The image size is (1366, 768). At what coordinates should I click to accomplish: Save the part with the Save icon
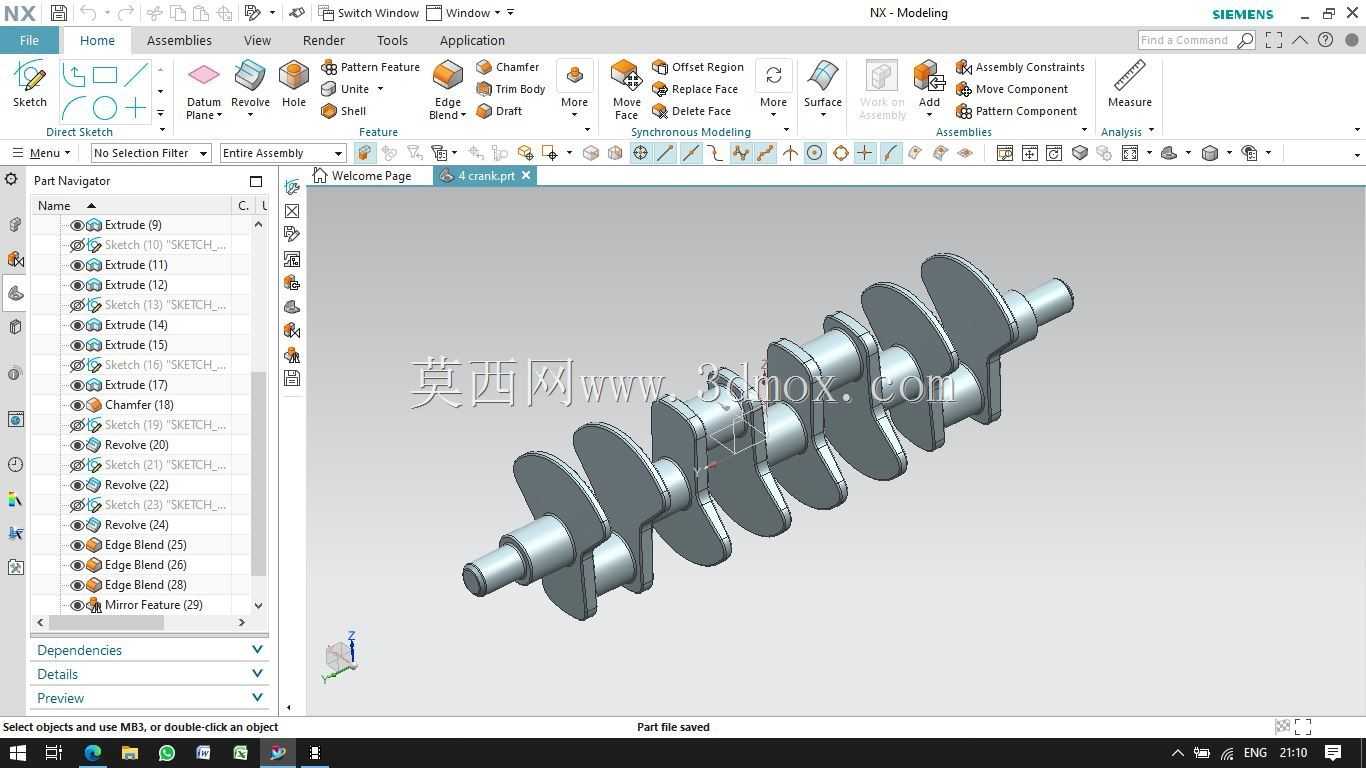click(x=59, y=13)
